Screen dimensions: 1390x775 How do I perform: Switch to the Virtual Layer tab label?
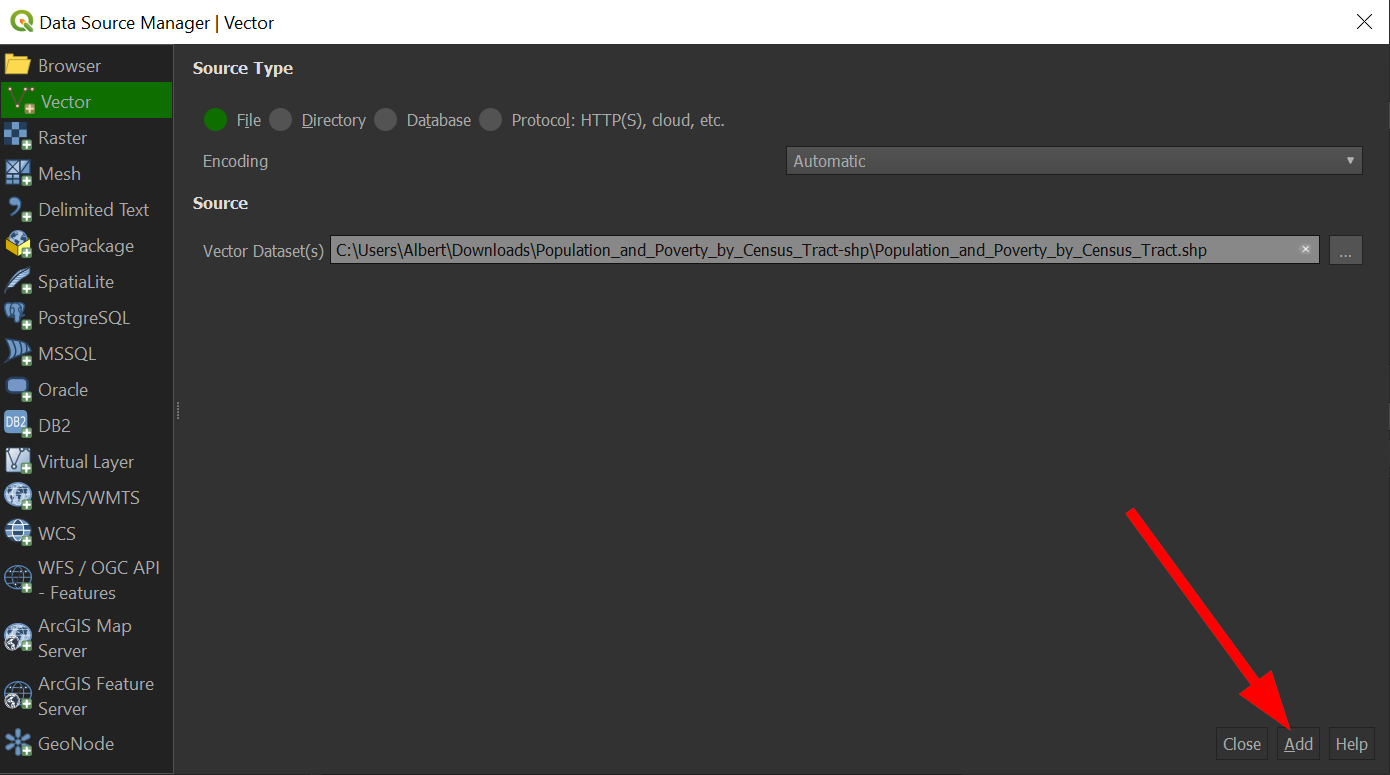pyautogui.click(x=85, y=462)
